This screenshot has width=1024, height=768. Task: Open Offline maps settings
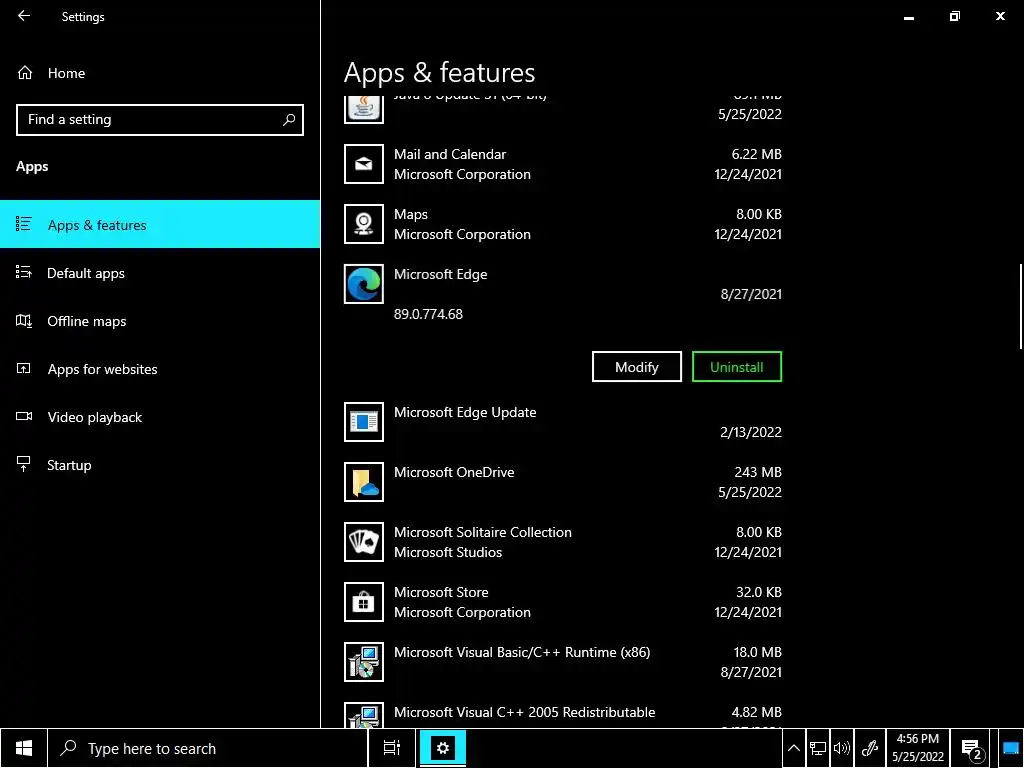[x=160, y=321]
